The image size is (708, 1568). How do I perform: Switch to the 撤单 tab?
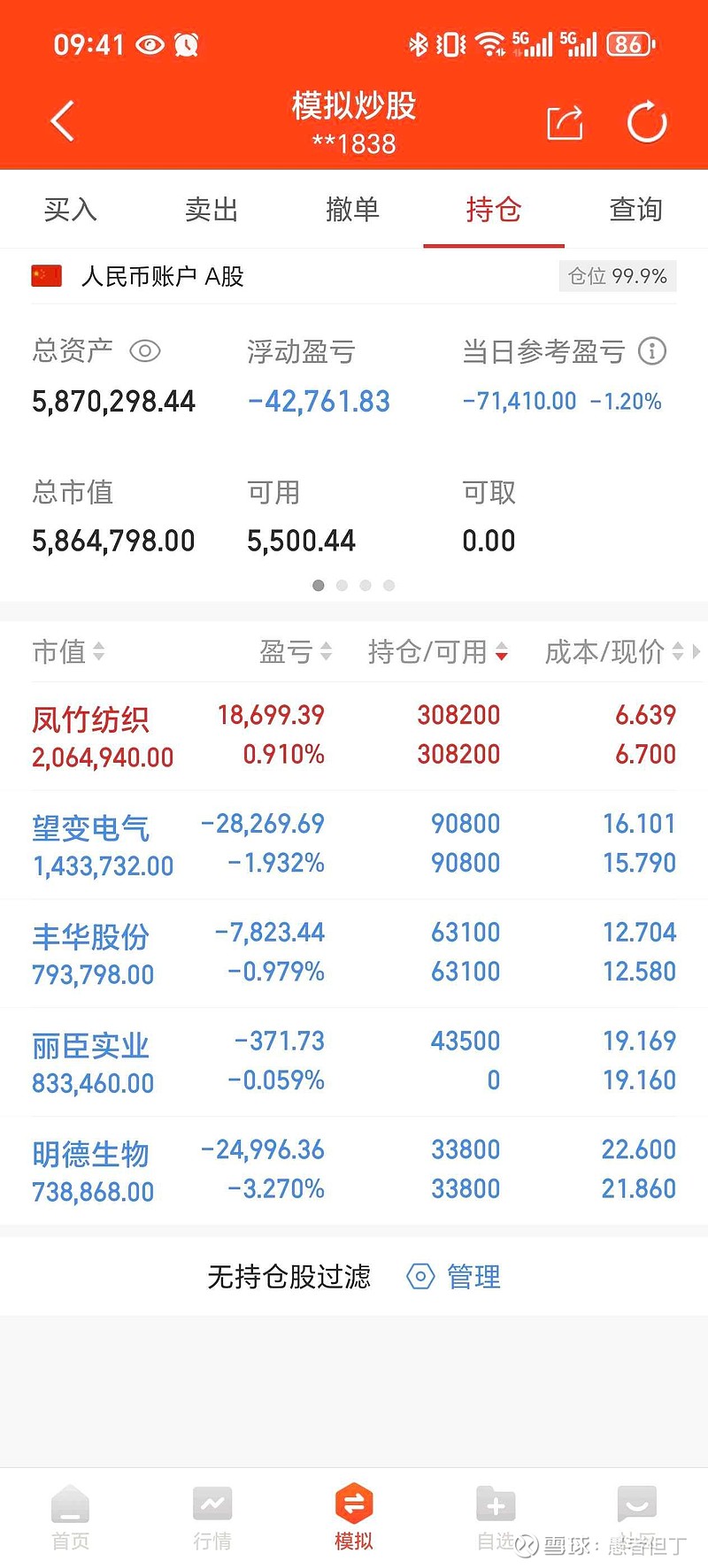click(353, 209)
